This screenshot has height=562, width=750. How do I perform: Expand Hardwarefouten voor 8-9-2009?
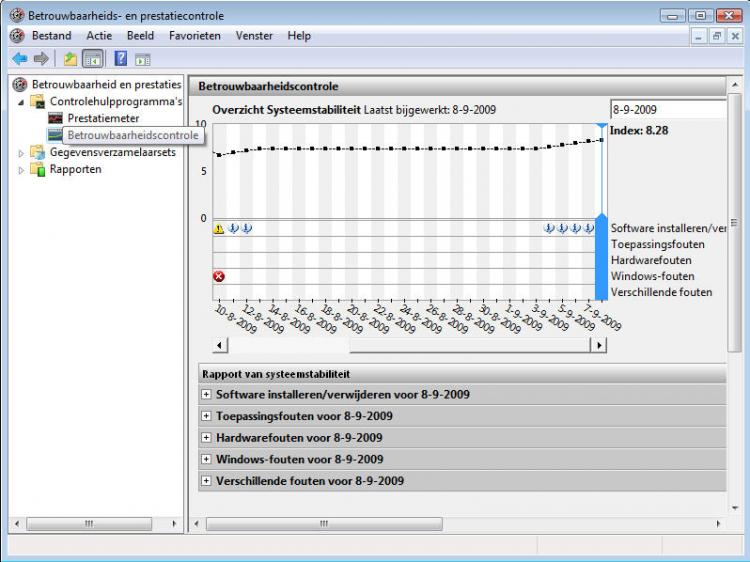(x=206, y=437)
